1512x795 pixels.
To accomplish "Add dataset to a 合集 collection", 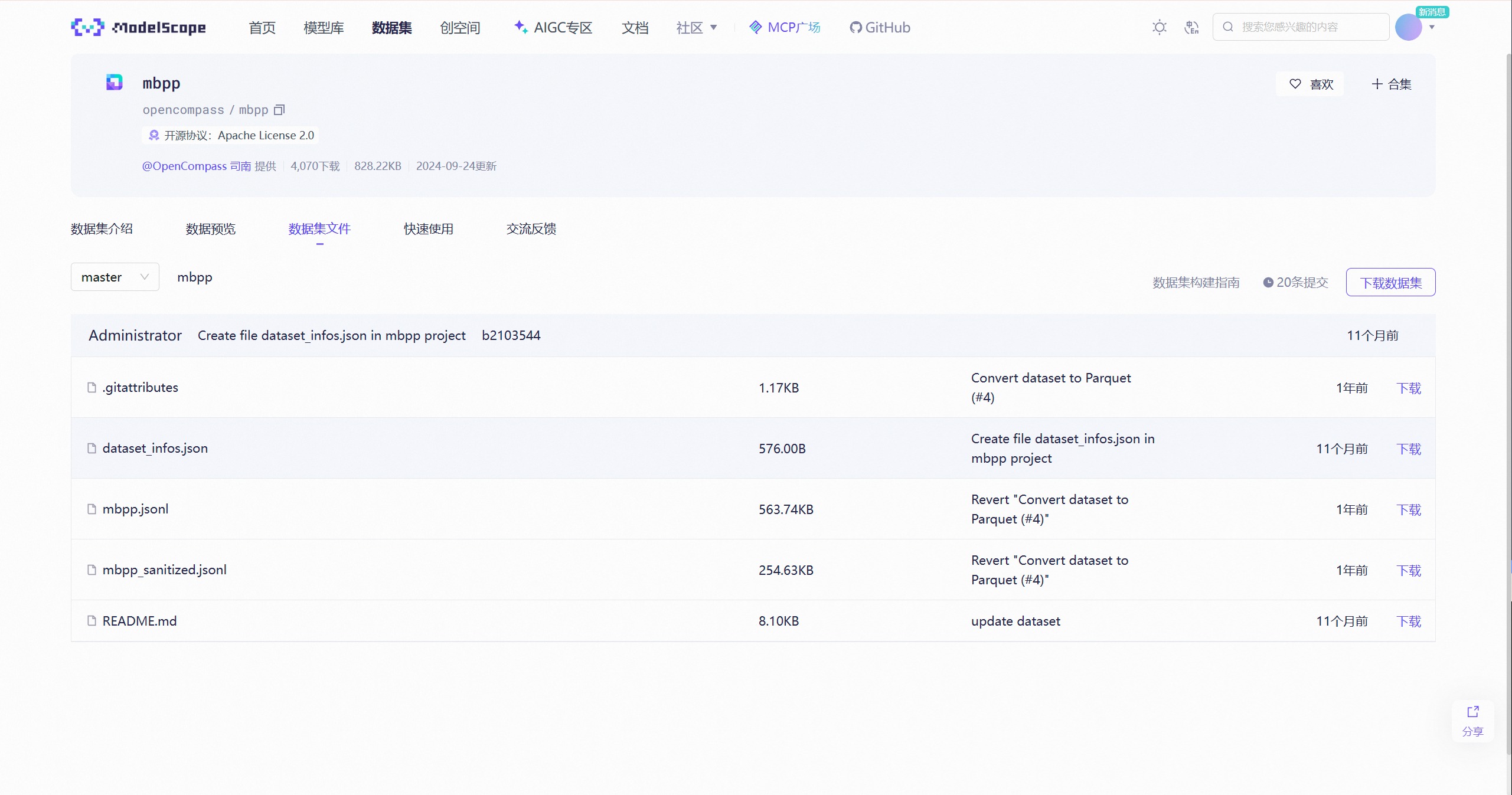I will 1391,84.
